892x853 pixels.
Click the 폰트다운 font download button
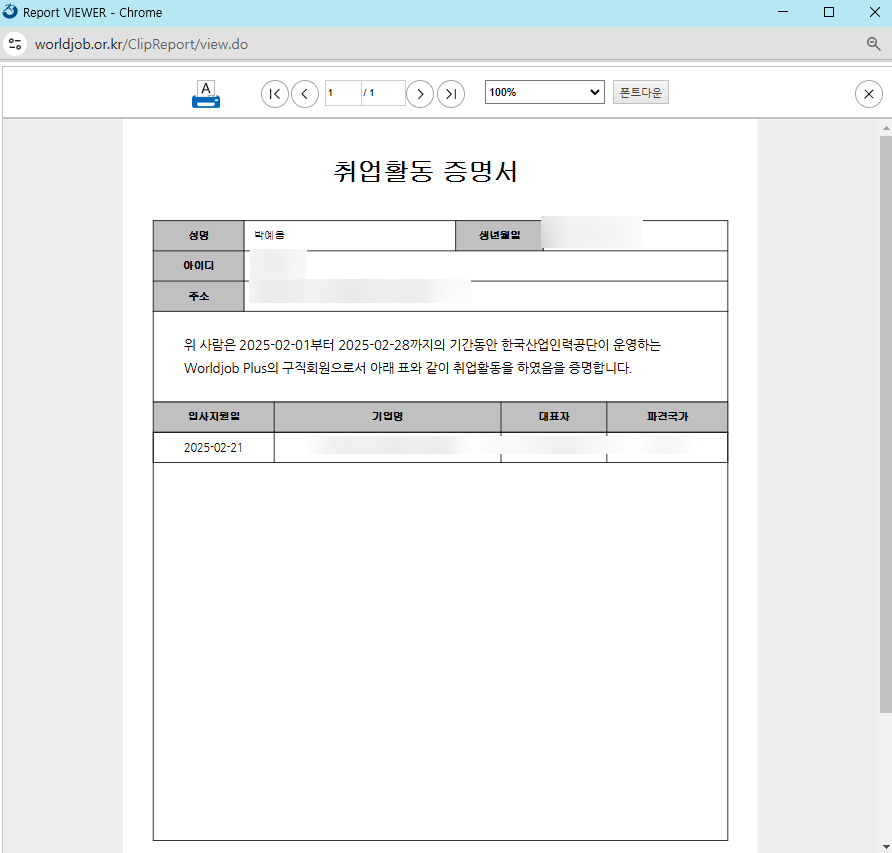click(x=641, y=92)
